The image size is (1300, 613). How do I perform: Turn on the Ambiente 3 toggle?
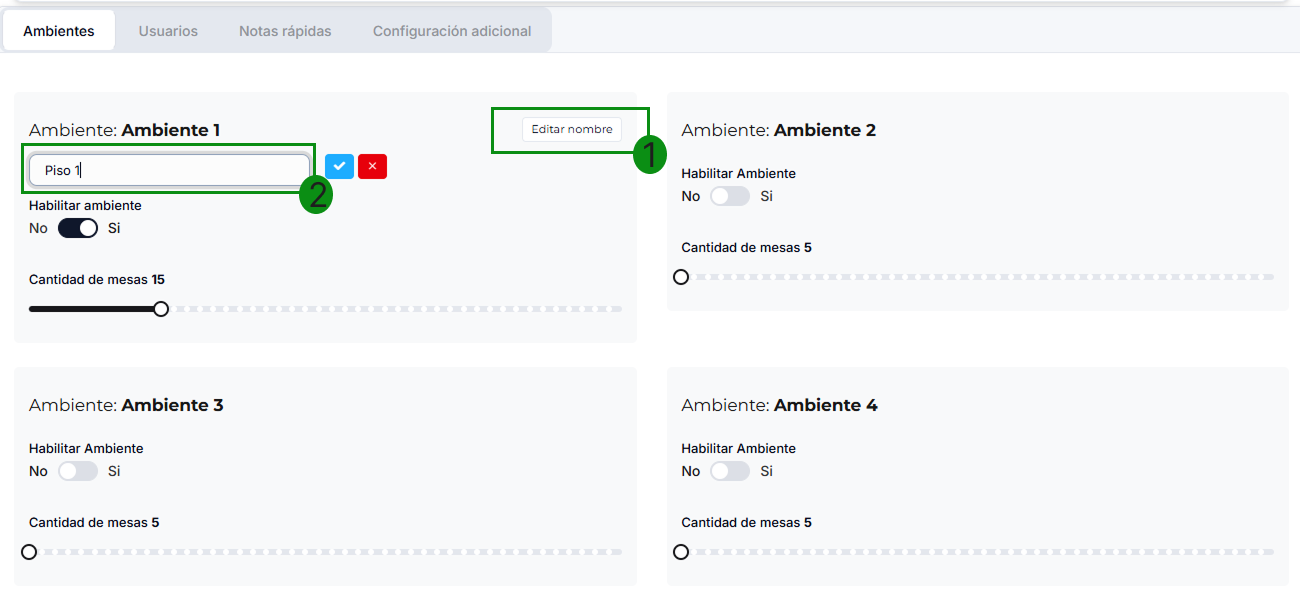point(78,471)
